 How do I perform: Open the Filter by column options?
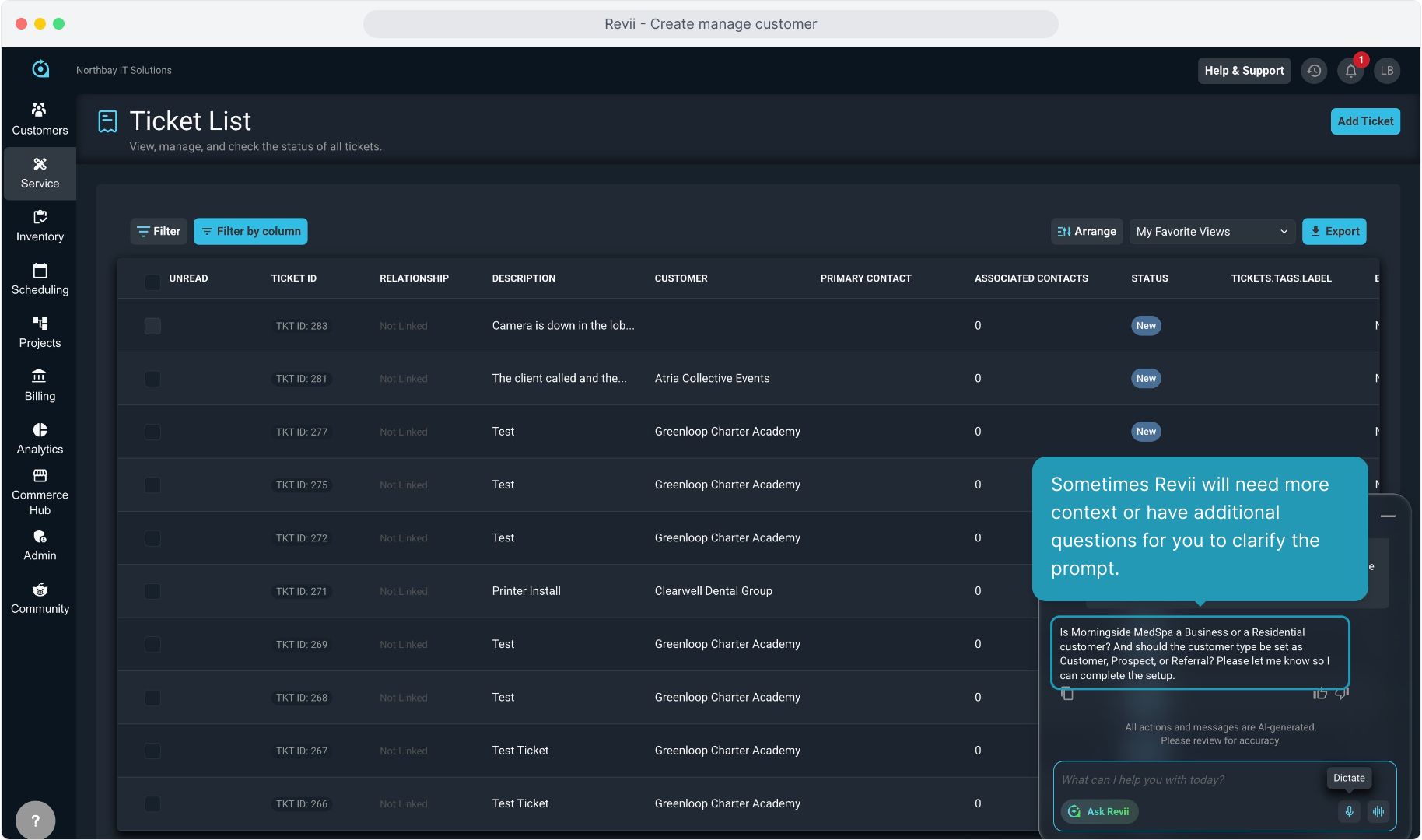pos(250,232)
